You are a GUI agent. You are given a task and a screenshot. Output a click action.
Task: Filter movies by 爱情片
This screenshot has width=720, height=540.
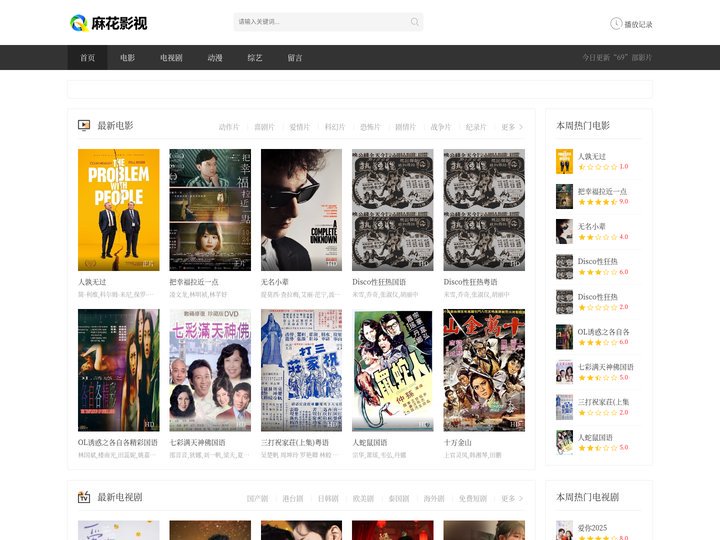tap(299, 127)
